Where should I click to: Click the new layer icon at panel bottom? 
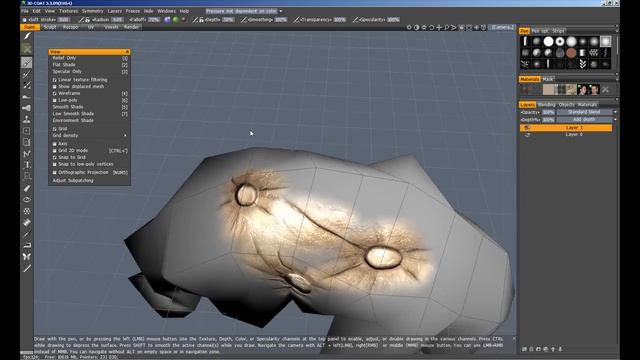(x=524, y=349)
